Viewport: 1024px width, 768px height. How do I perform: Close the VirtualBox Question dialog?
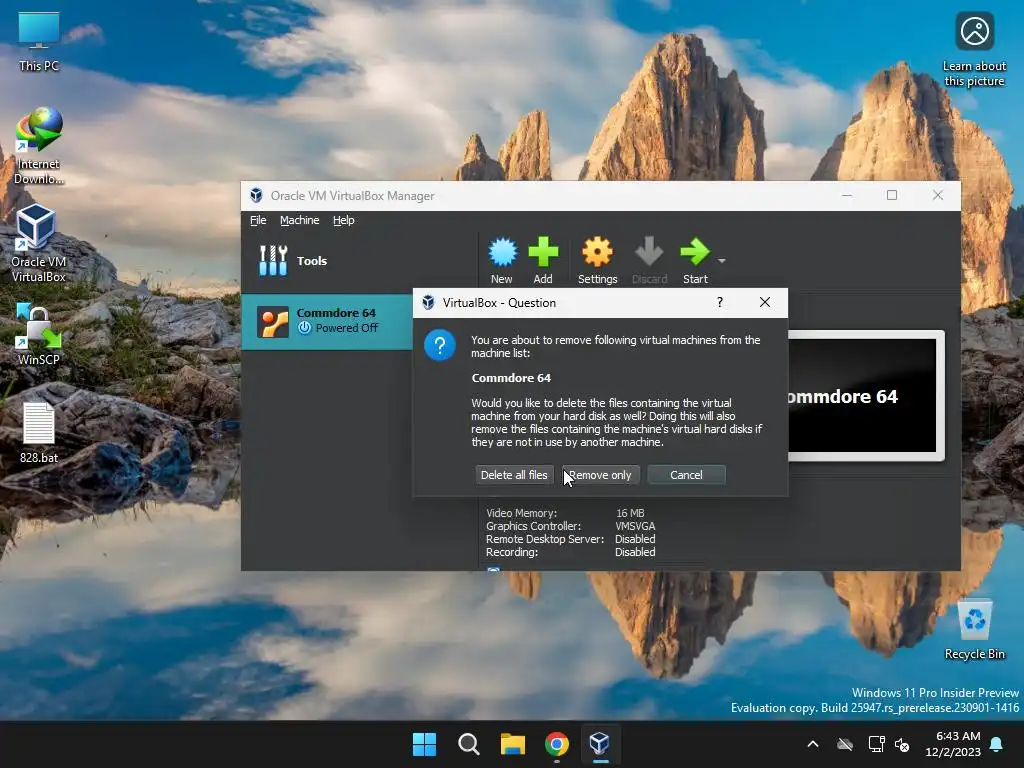tap(765, 302)
